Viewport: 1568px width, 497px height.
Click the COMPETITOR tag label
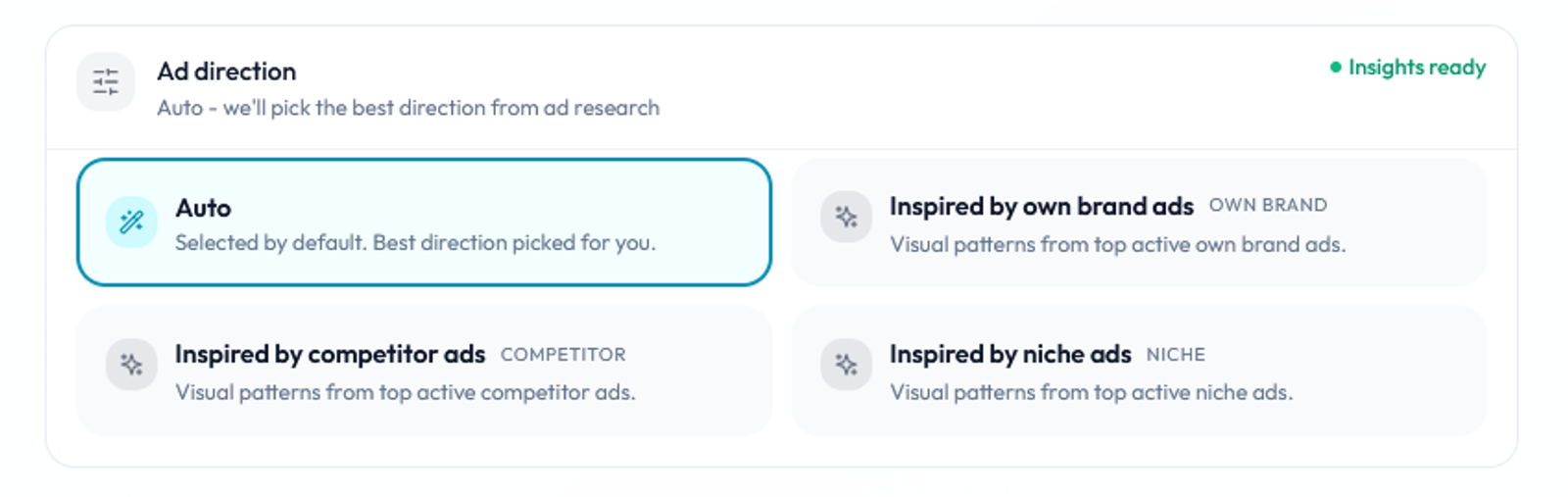tap(563, 355)
